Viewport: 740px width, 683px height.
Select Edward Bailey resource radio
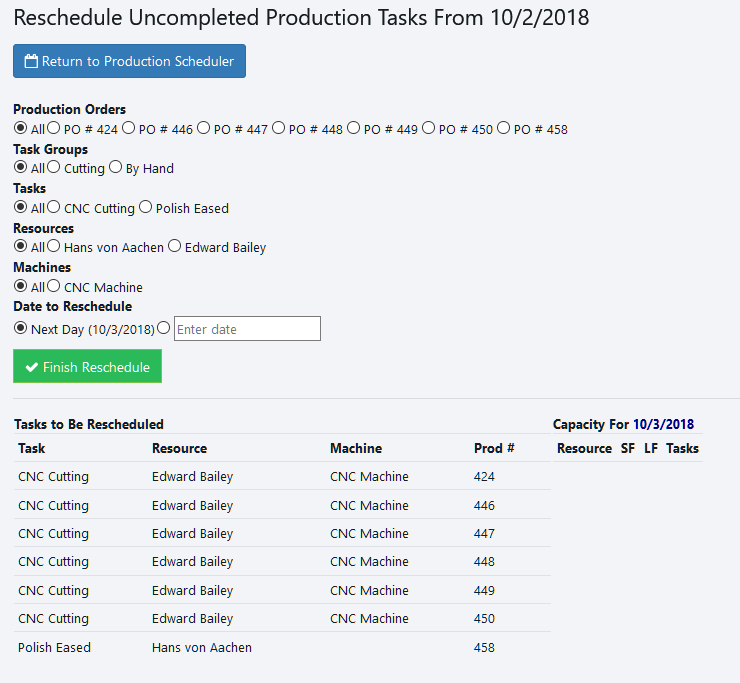(175, 246)
